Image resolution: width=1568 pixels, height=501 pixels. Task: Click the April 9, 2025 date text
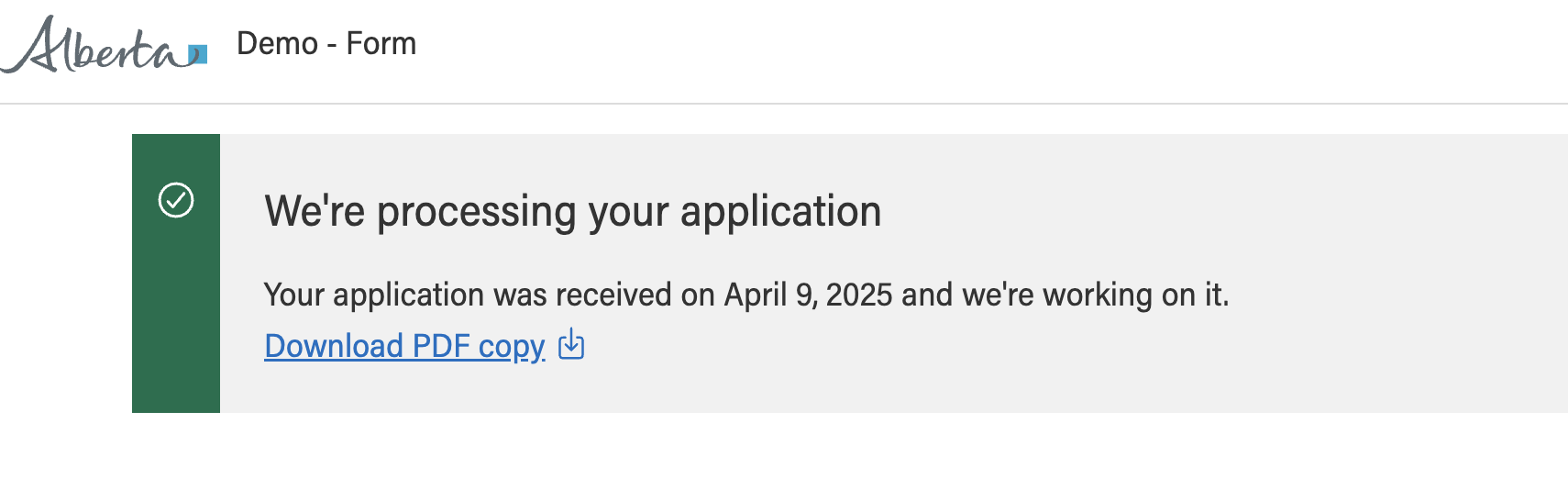pos(808,295)
